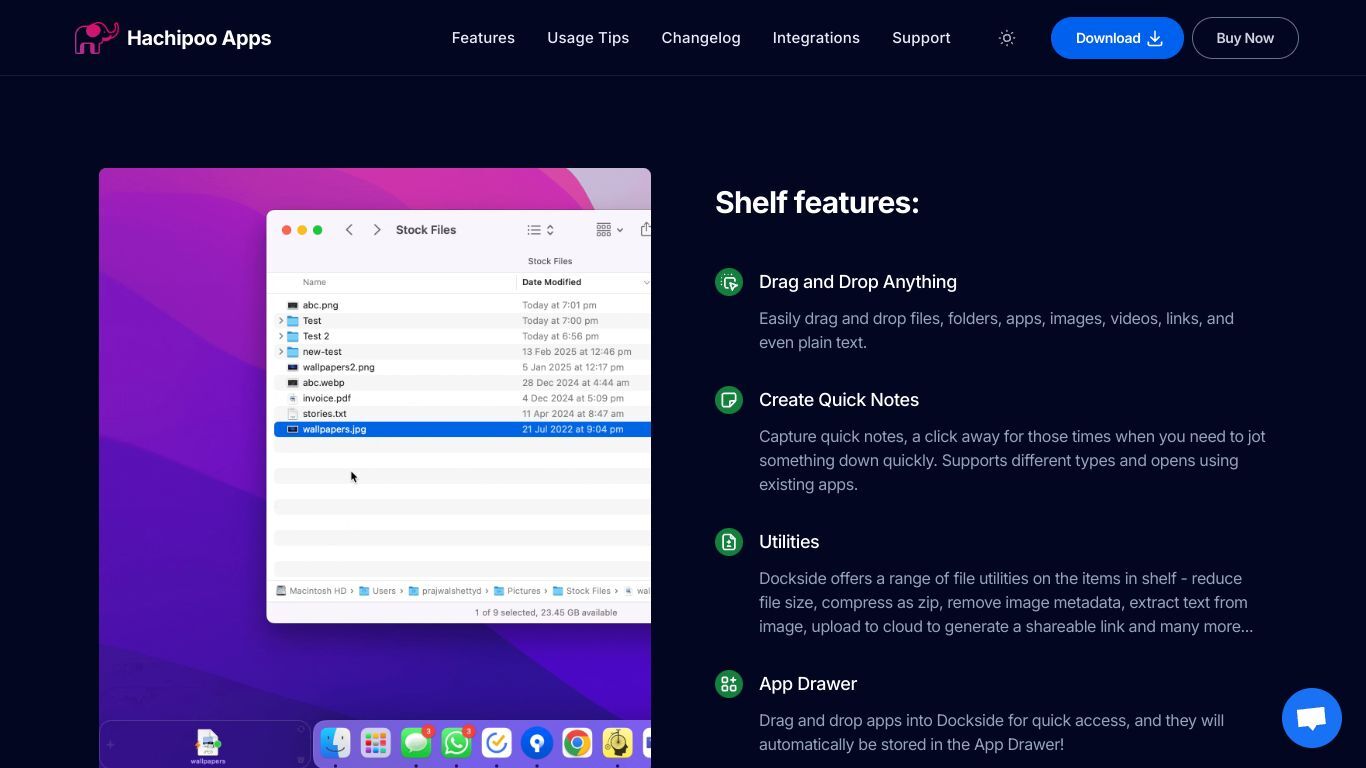1366x768 pixels.
Task: Go forward with Finder forward arrow
Action: point(377,230)
